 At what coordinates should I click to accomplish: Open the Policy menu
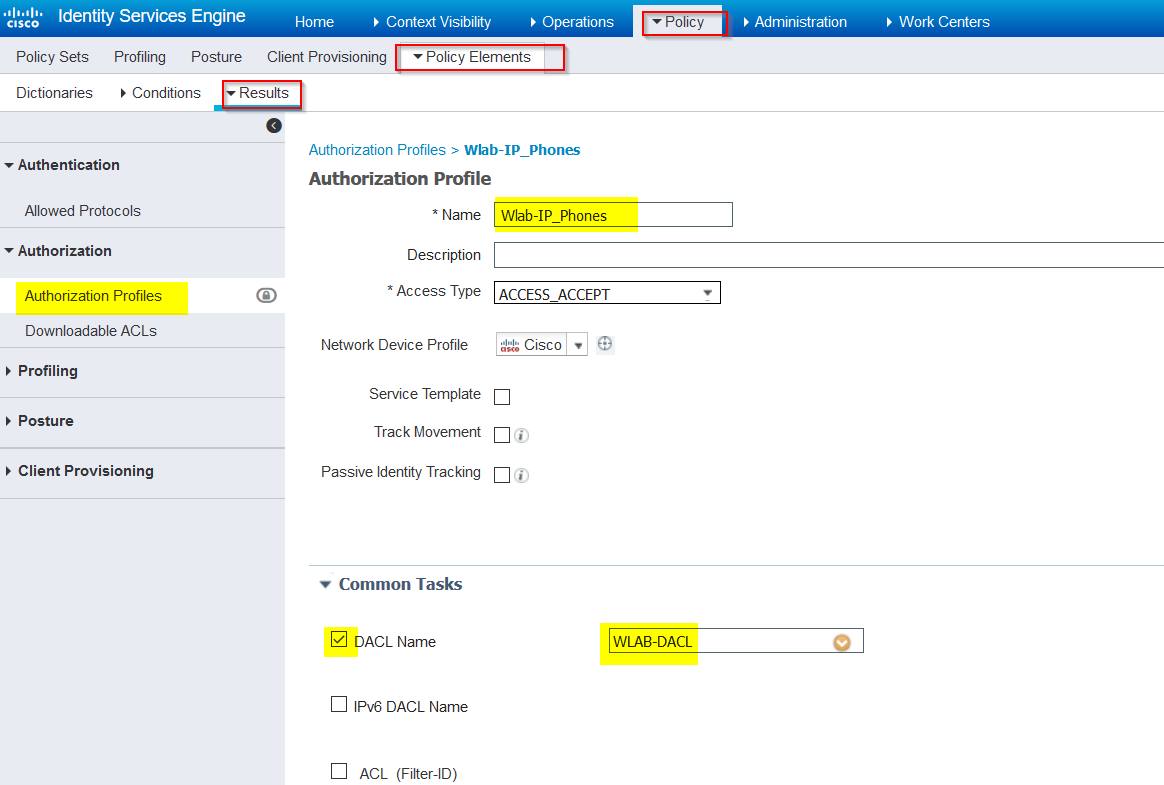678,22
